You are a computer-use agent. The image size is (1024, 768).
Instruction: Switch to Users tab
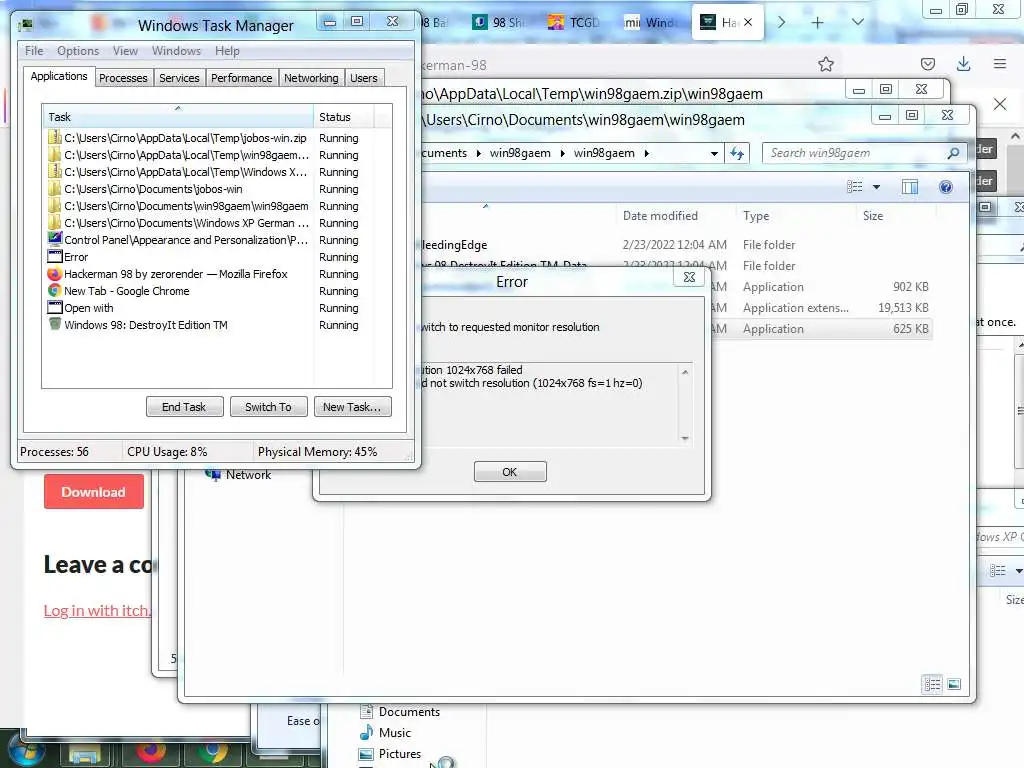click(364, 78)
